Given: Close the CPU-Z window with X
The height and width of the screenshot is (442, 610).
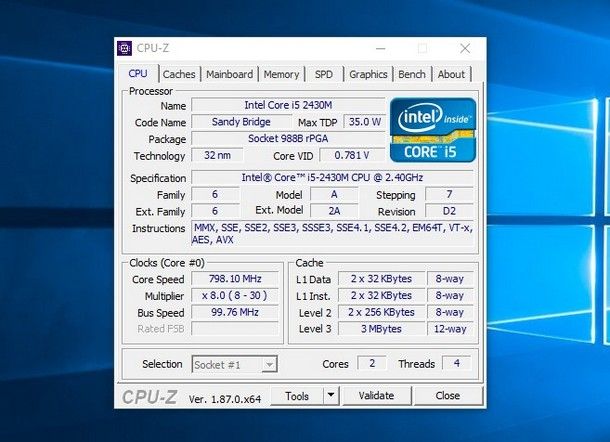Looking at the screenshot, I should point(465,49).
